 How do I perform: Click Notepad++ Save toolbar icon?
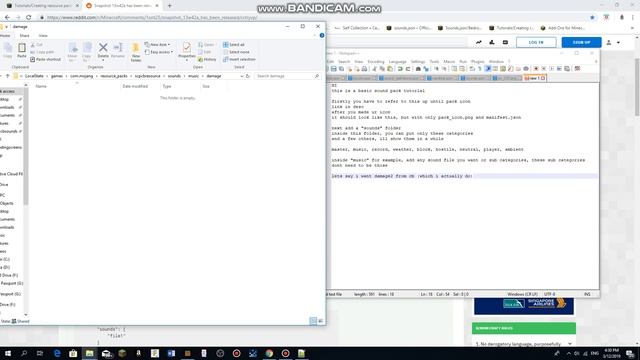pyautogui.click(x=333, y=69)
